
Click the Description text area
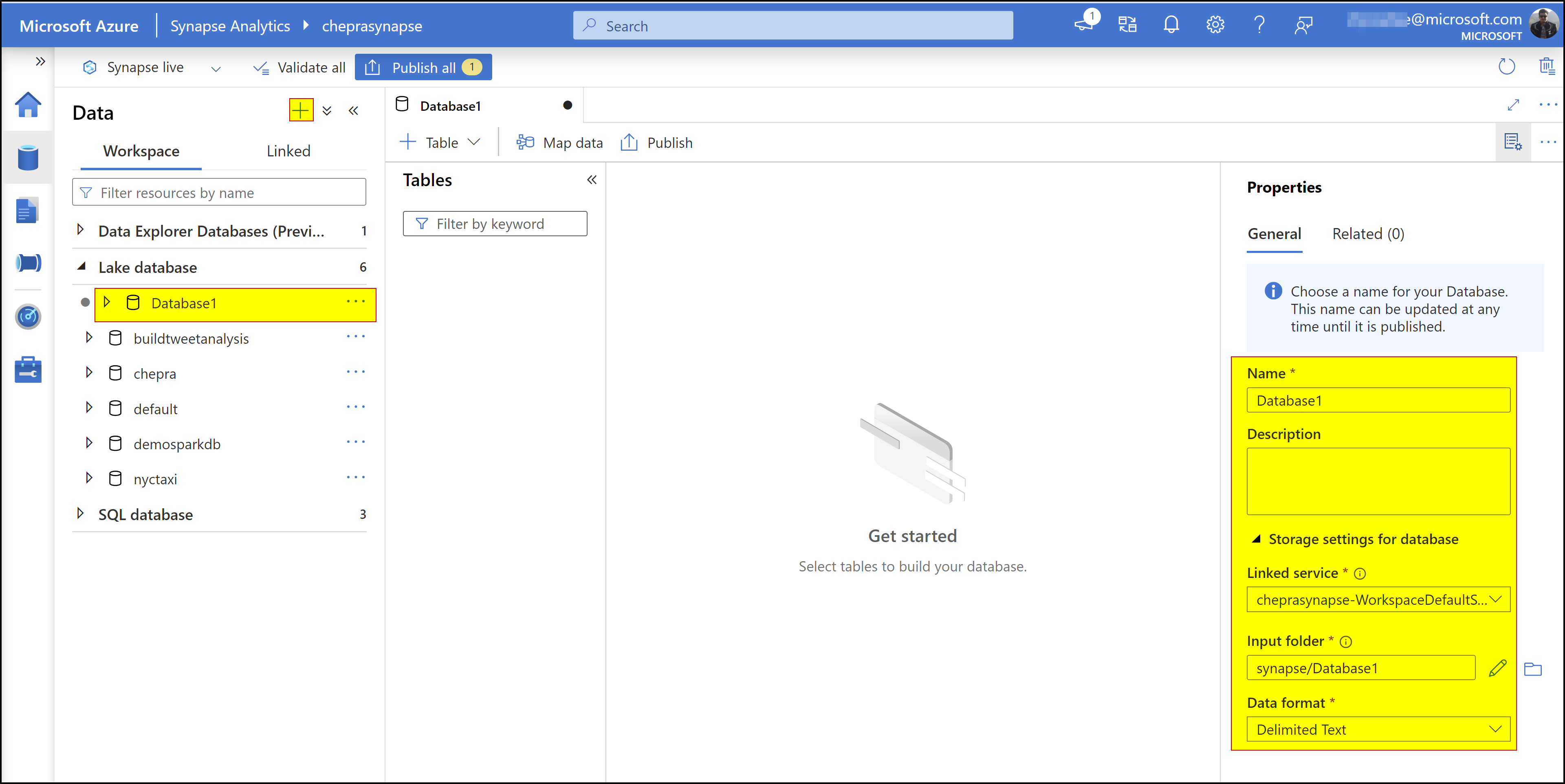click(1378, 481)
